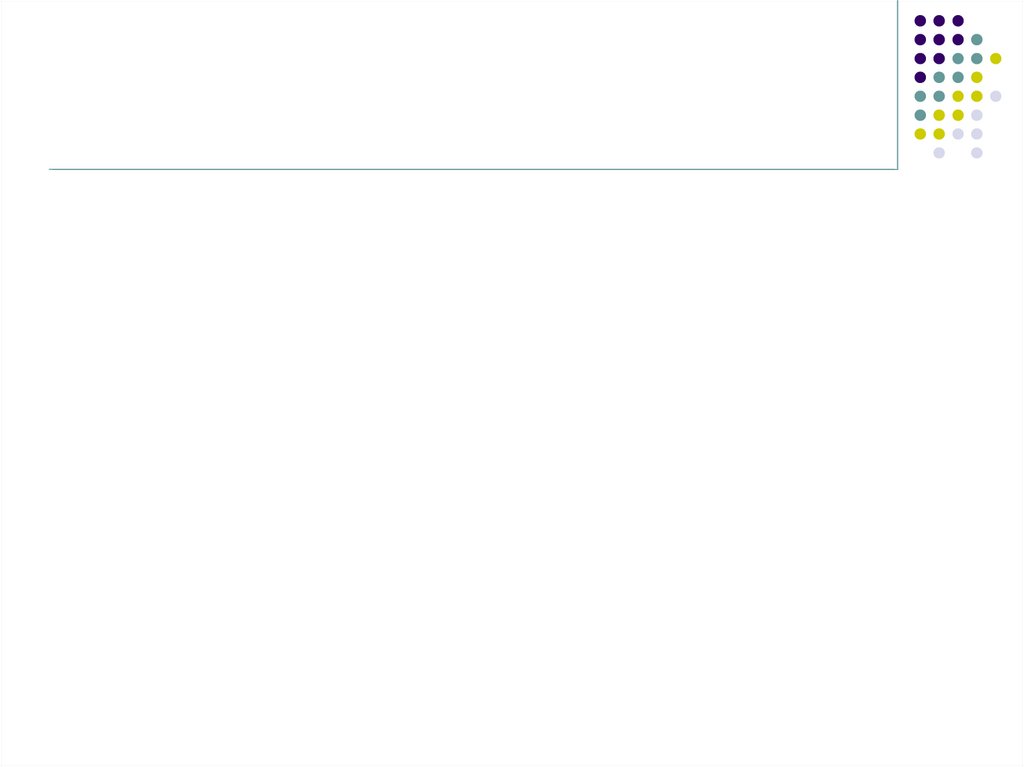Select the only yellow dot in fourth dot row
This screenshot has width=1024, height=767.
pos(976,77)
